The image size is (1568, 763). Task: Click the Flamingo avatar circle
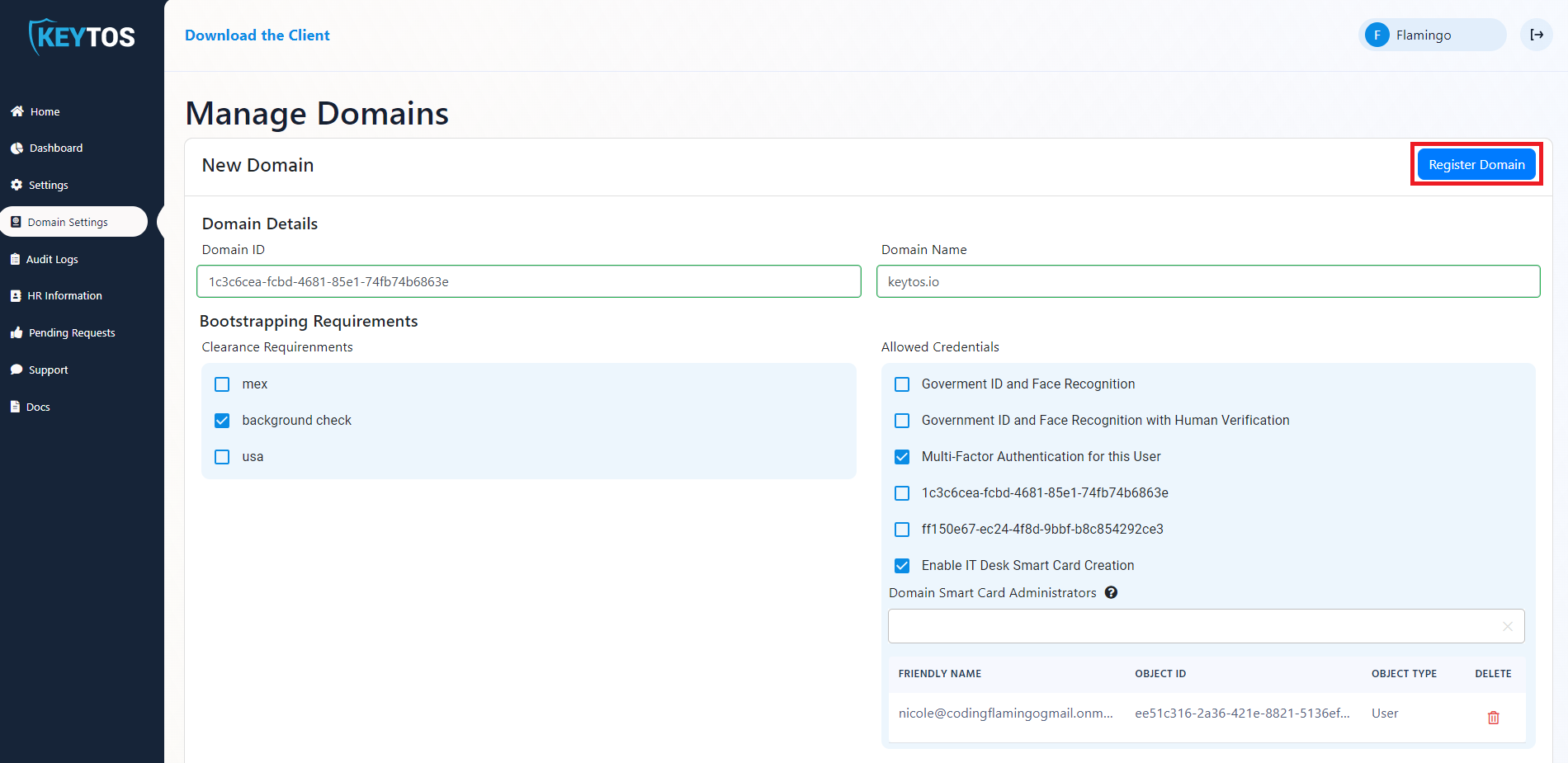coord(1377,35)
